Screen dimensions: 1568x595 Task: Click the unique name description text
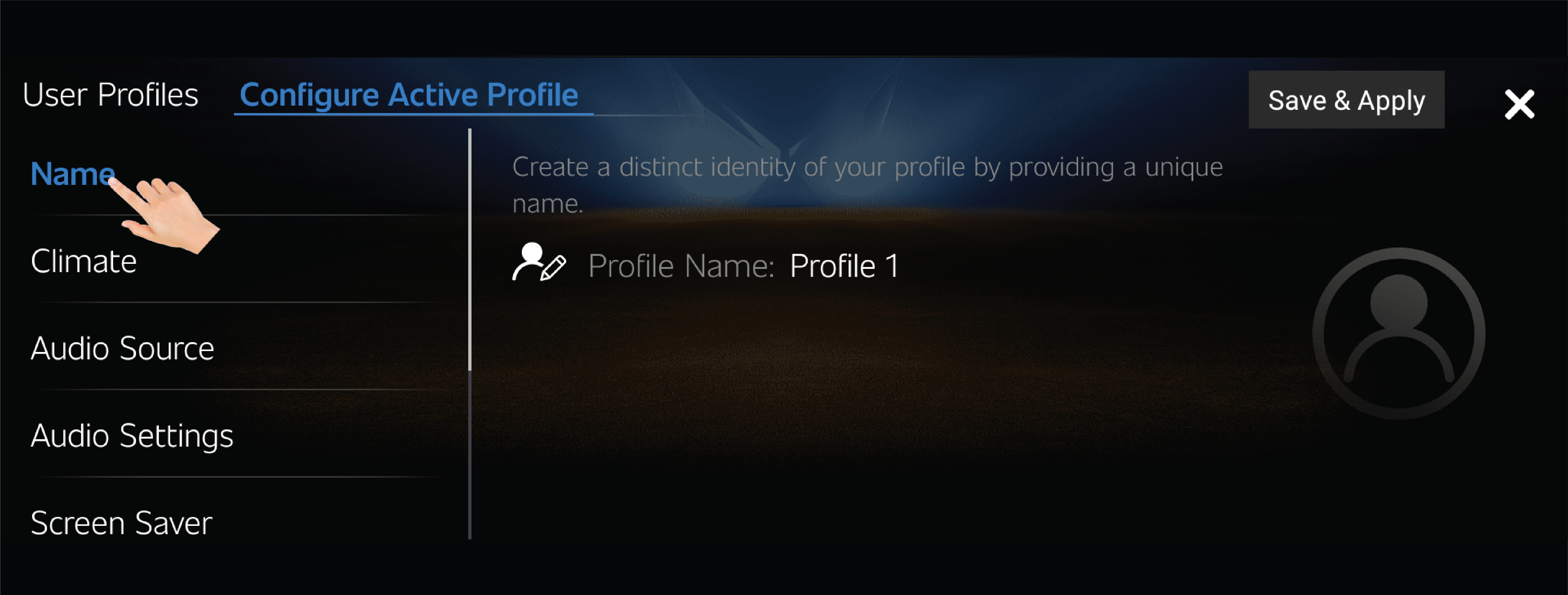coord(867,185)
